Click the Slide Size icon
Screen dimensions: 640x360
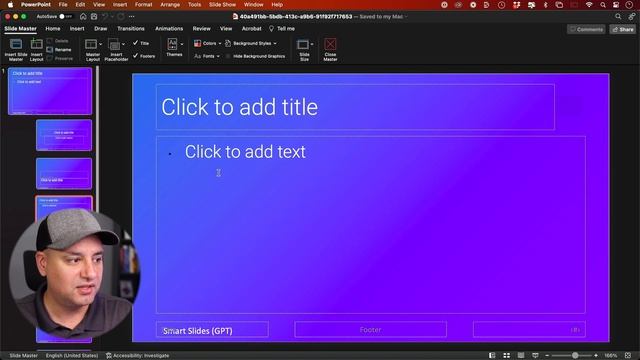303,44
